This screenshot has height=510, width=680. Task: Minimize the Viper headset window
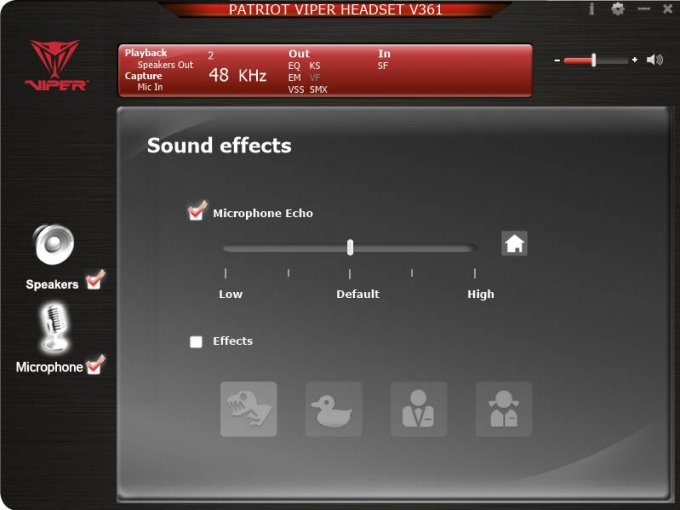pyautogui.click(x=644, y=9)
